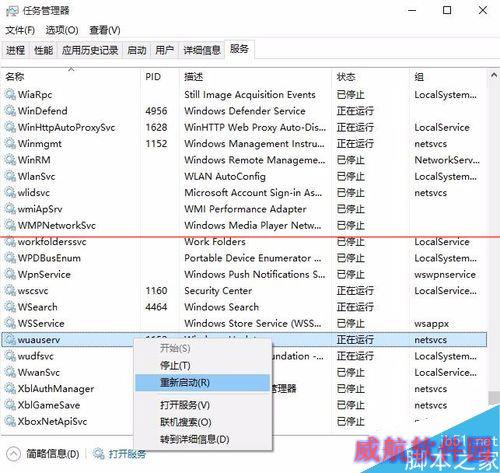The height and width of the screenshot is (473, 500).
Task: Select the wscsvc service icon
Action: pos(10,290)
